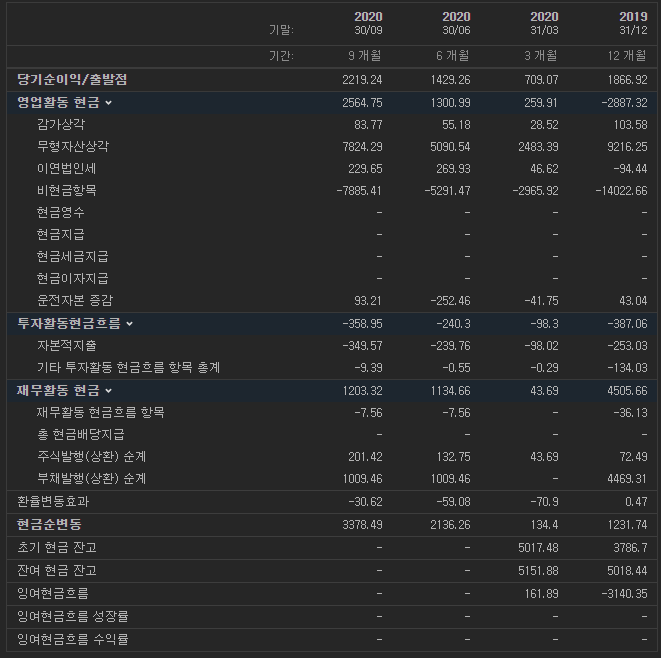Click depreciation value 103.58
The height and width of the screenshot is (658, 661).
coord(630,124)
